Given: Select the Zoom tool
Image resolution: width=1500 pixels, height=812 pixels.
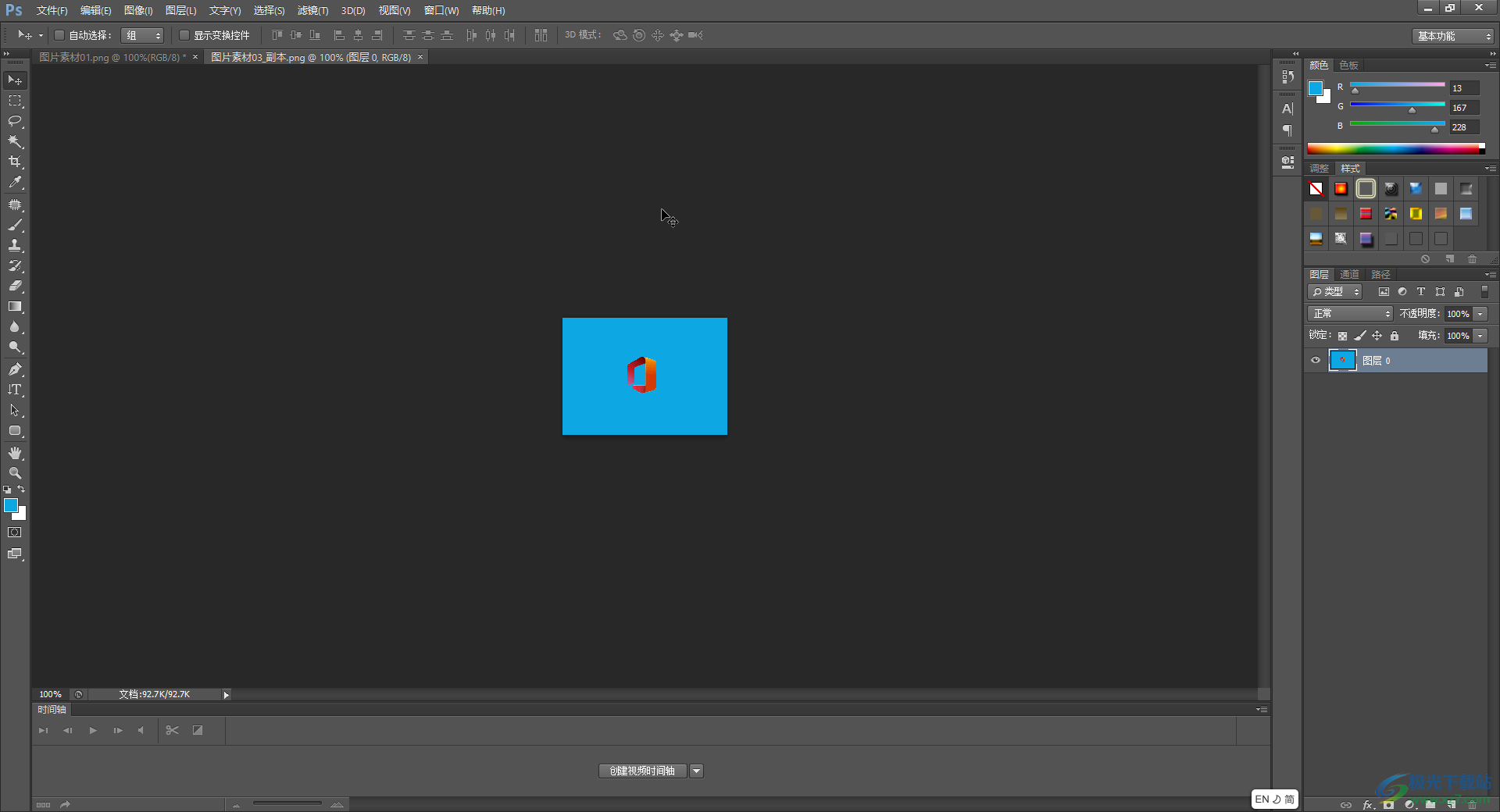Looking at the screenshot, I should (15, 473).
